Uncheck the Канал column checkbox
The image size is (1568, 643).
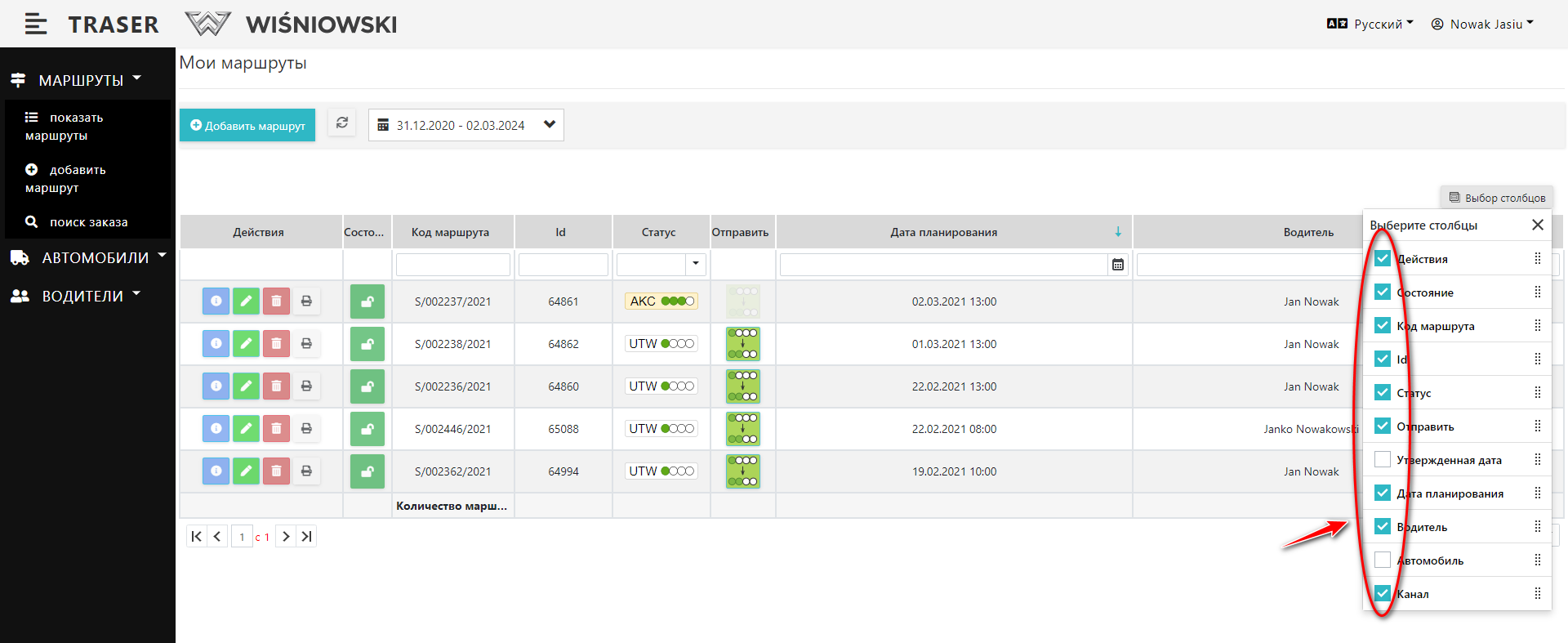(1383, 594)
